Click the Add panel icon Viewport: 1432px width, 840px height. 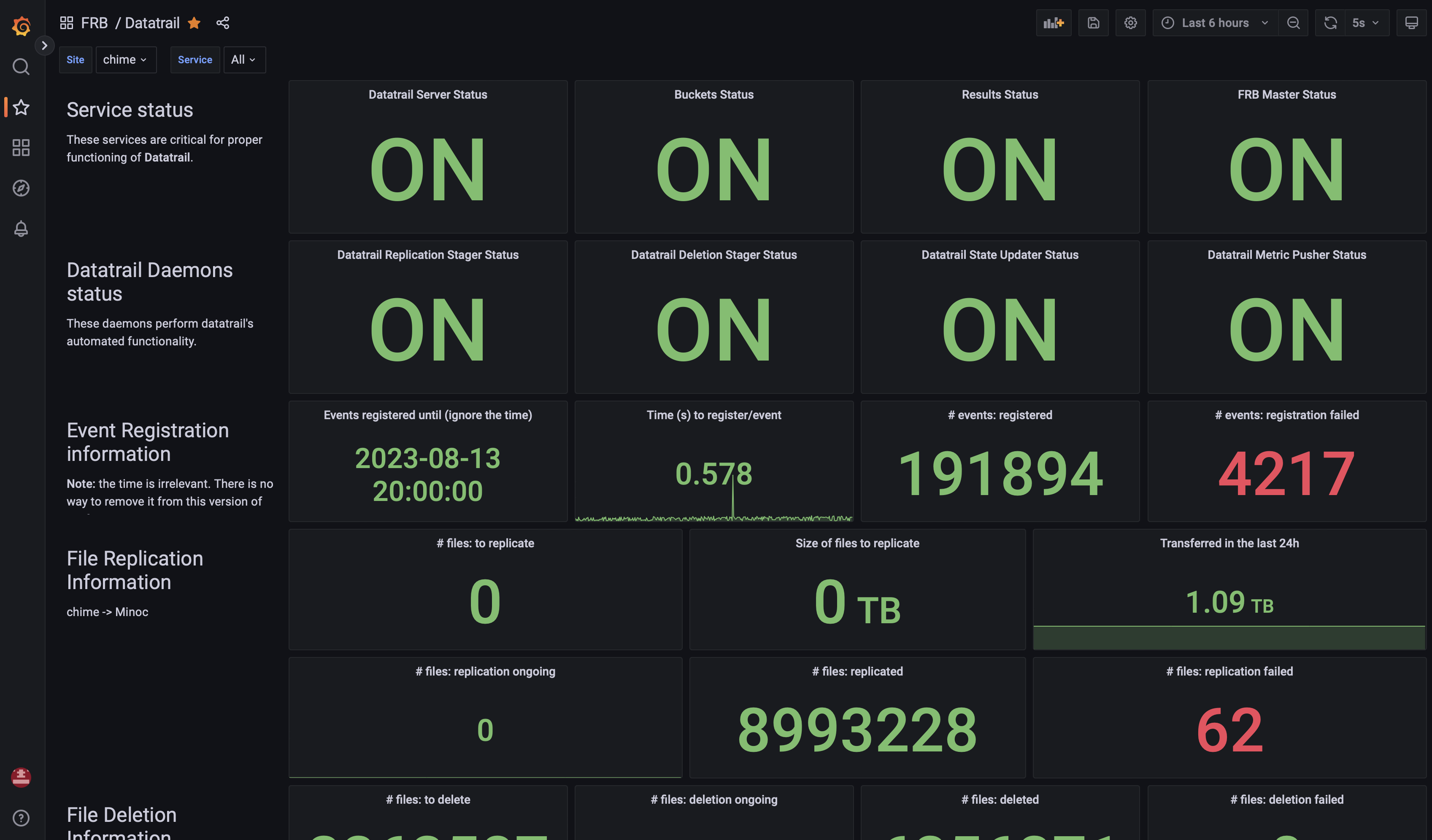pyautogui.click(x=1054, y=23)
